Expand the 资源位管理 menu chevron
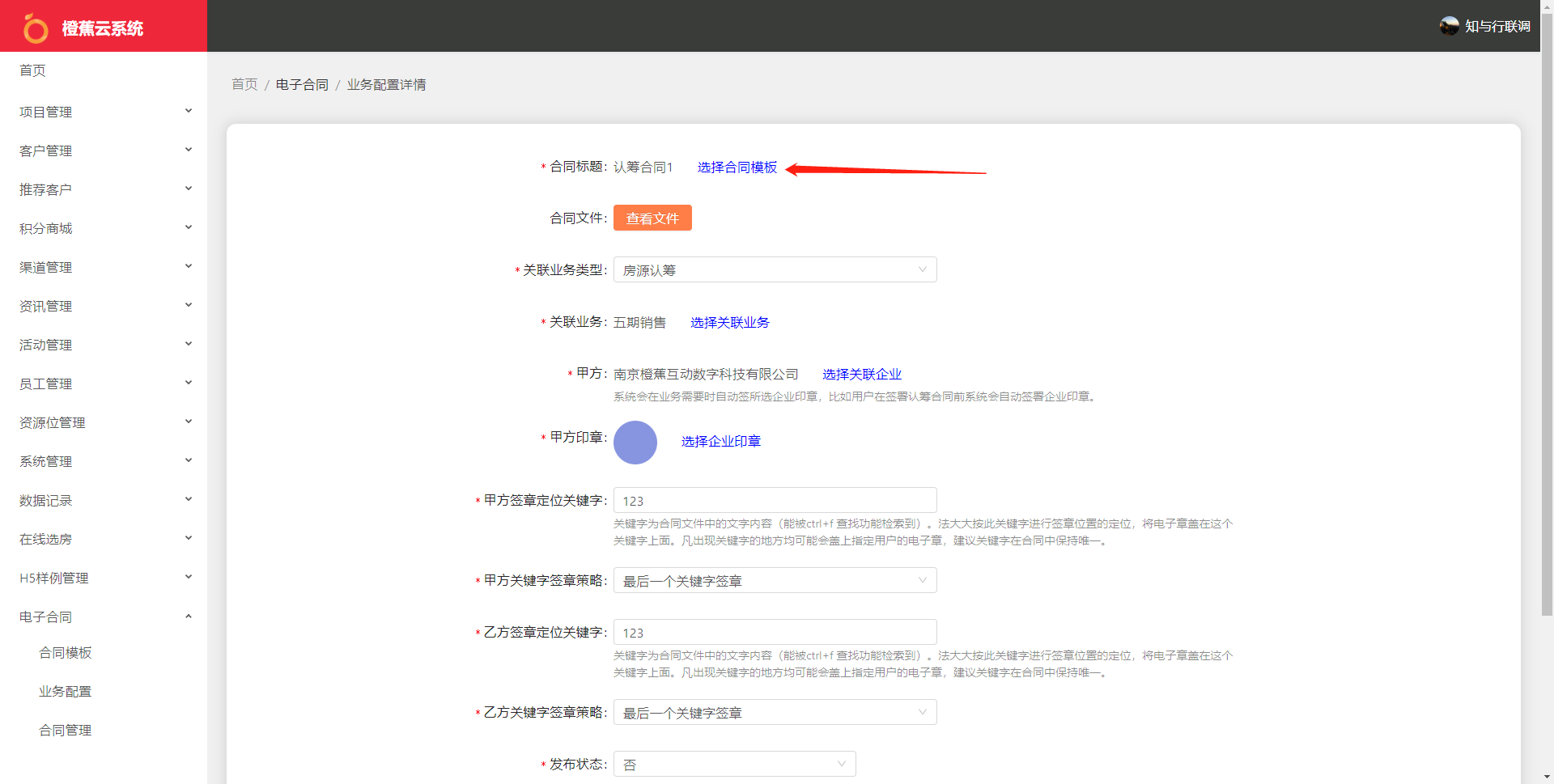The width and height of the screenshot is (1554, 784). (x=189, y=422)
